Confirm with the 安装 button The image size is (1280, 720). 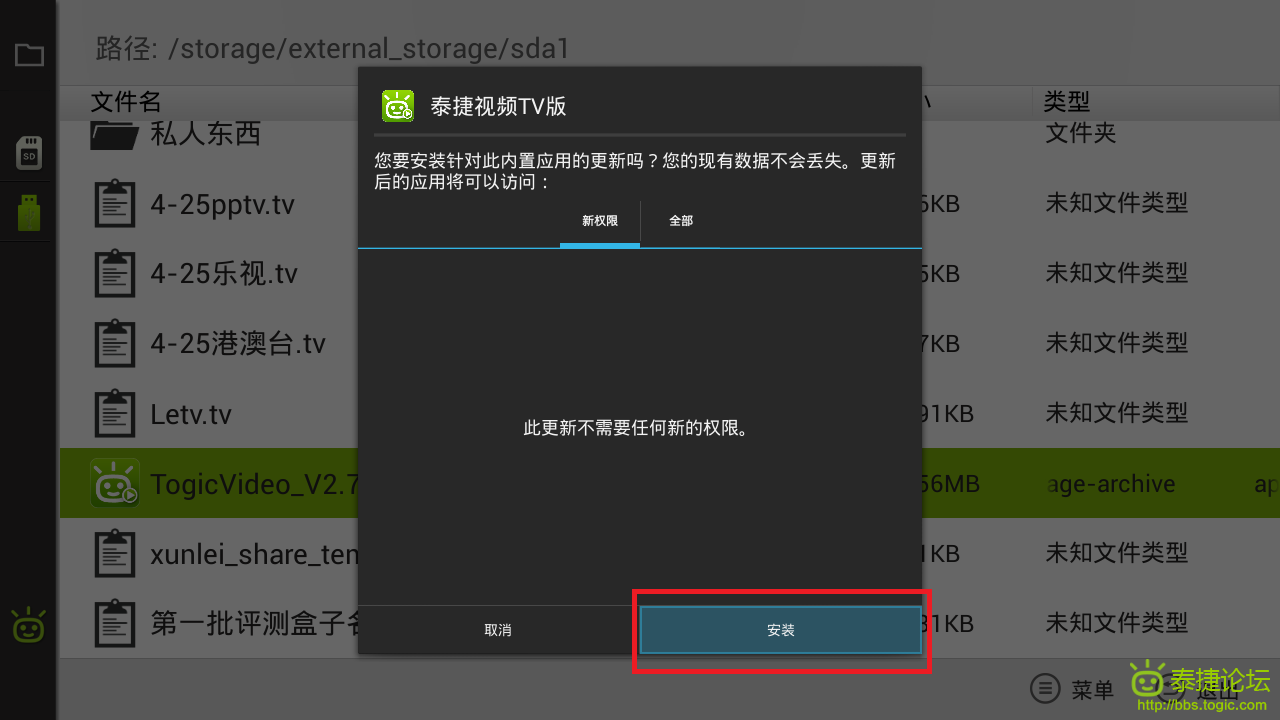(x=781, y=630)
